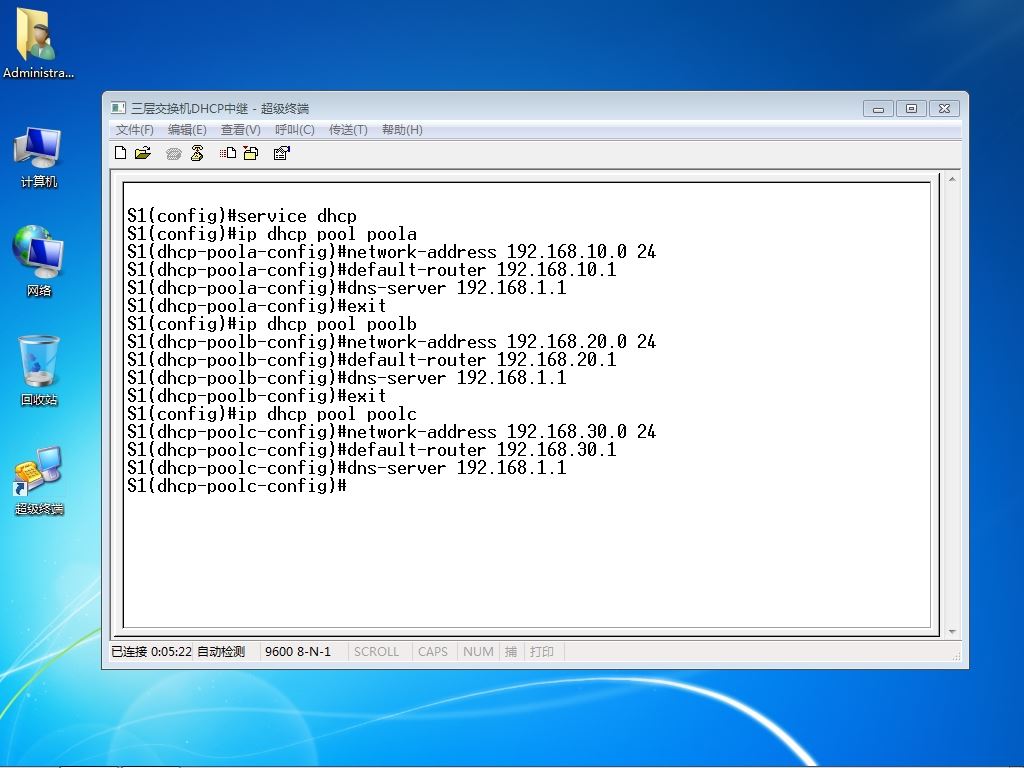The height and width of the screenshot is (768, 1024).
Task: Select the 回收站 recycle bin icon
Action: coord(39,371)
